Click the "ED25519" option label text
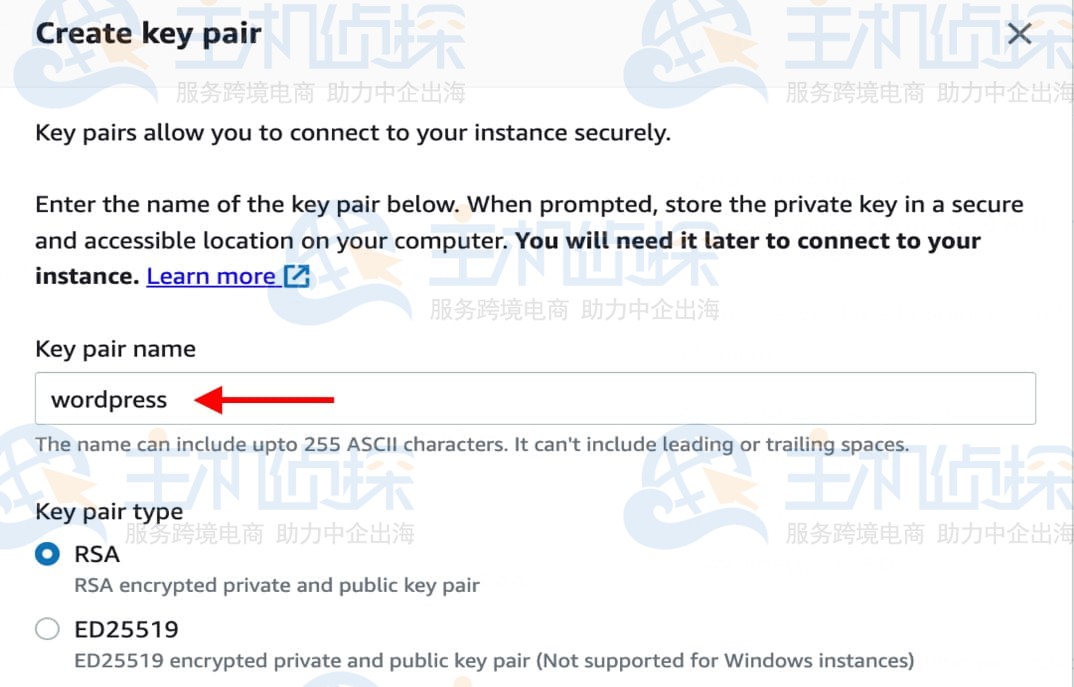 tap(126, 630)
